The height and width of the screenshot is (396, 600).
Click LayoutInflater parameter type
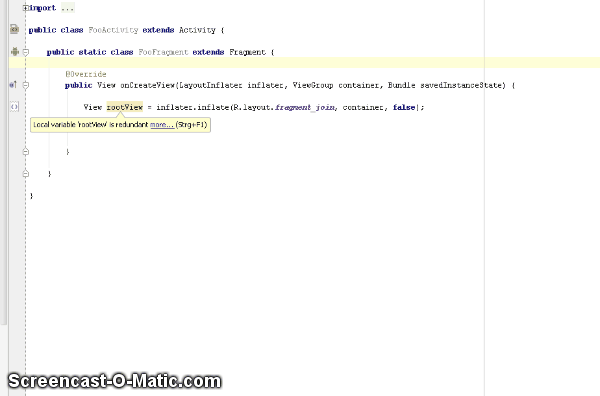coord(211,85)
